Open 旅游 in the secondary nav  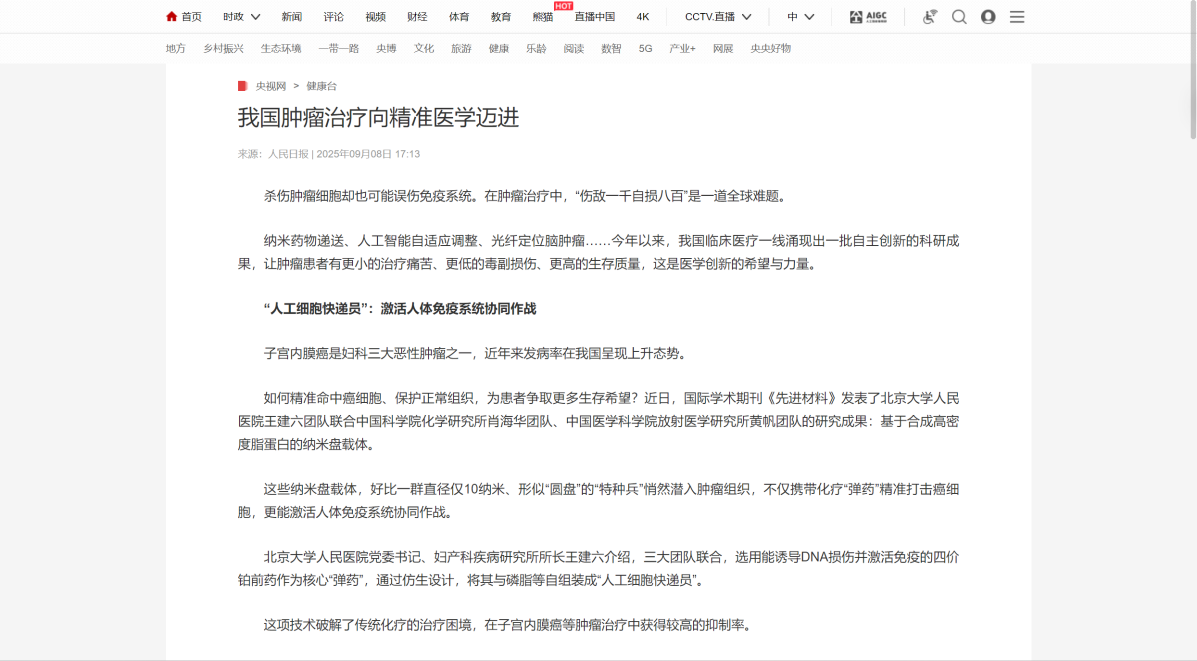pos(461,48)
